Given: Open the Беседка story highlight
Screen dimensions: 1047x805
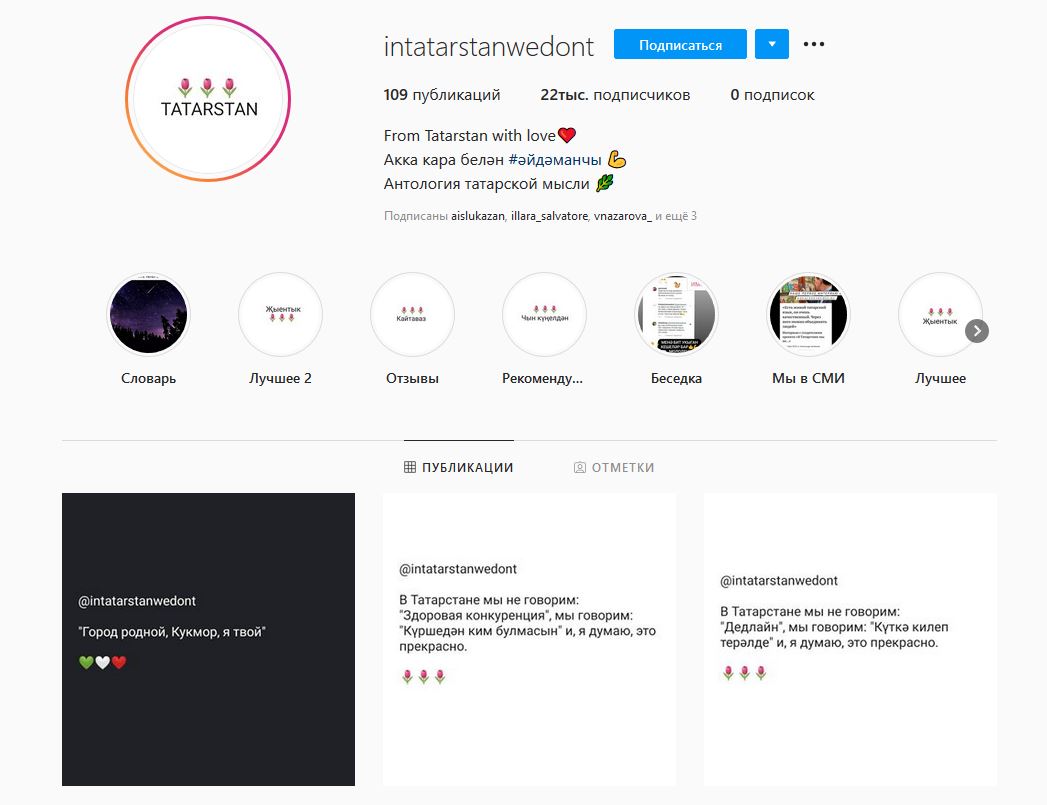Looking at the screenshot, I should (x=676, y=314).
